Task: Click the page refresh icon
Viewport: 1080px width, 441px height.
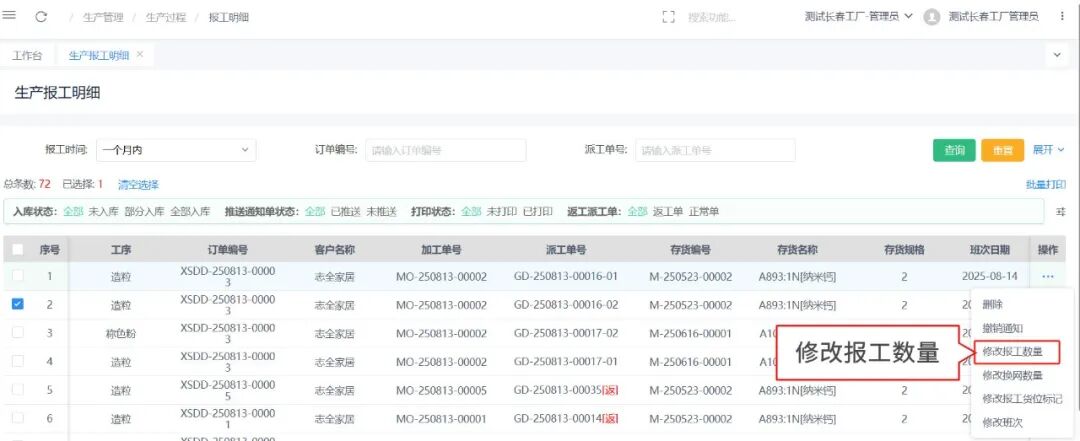Action: click(41, 17)
